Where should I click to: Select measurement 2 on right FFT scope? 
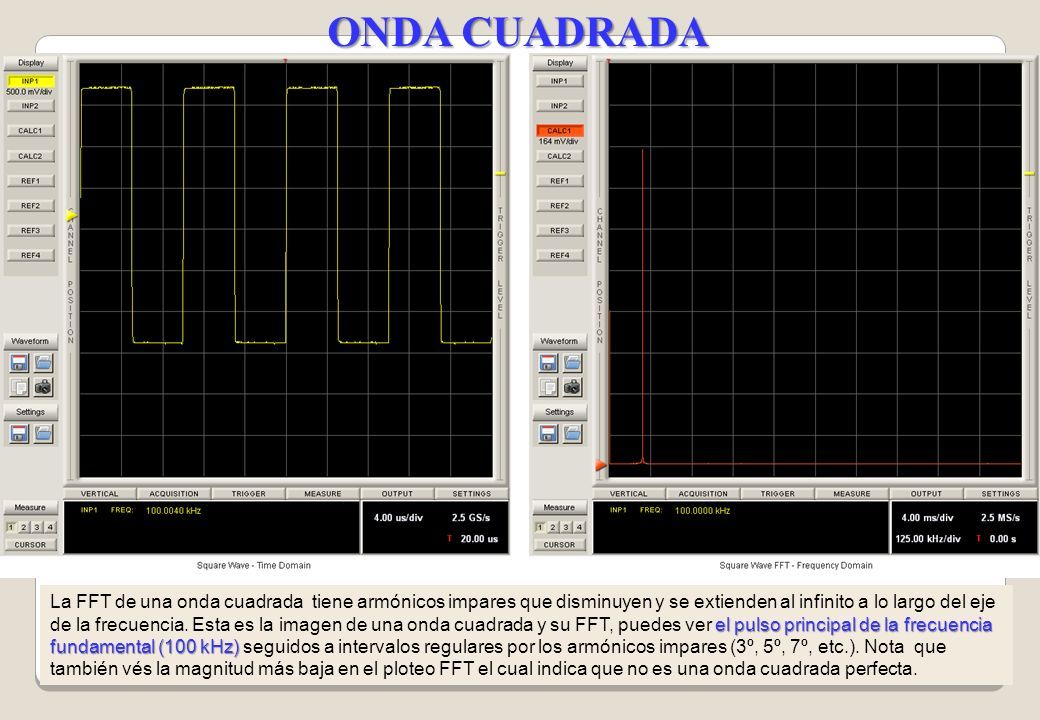tap(553, 527)
